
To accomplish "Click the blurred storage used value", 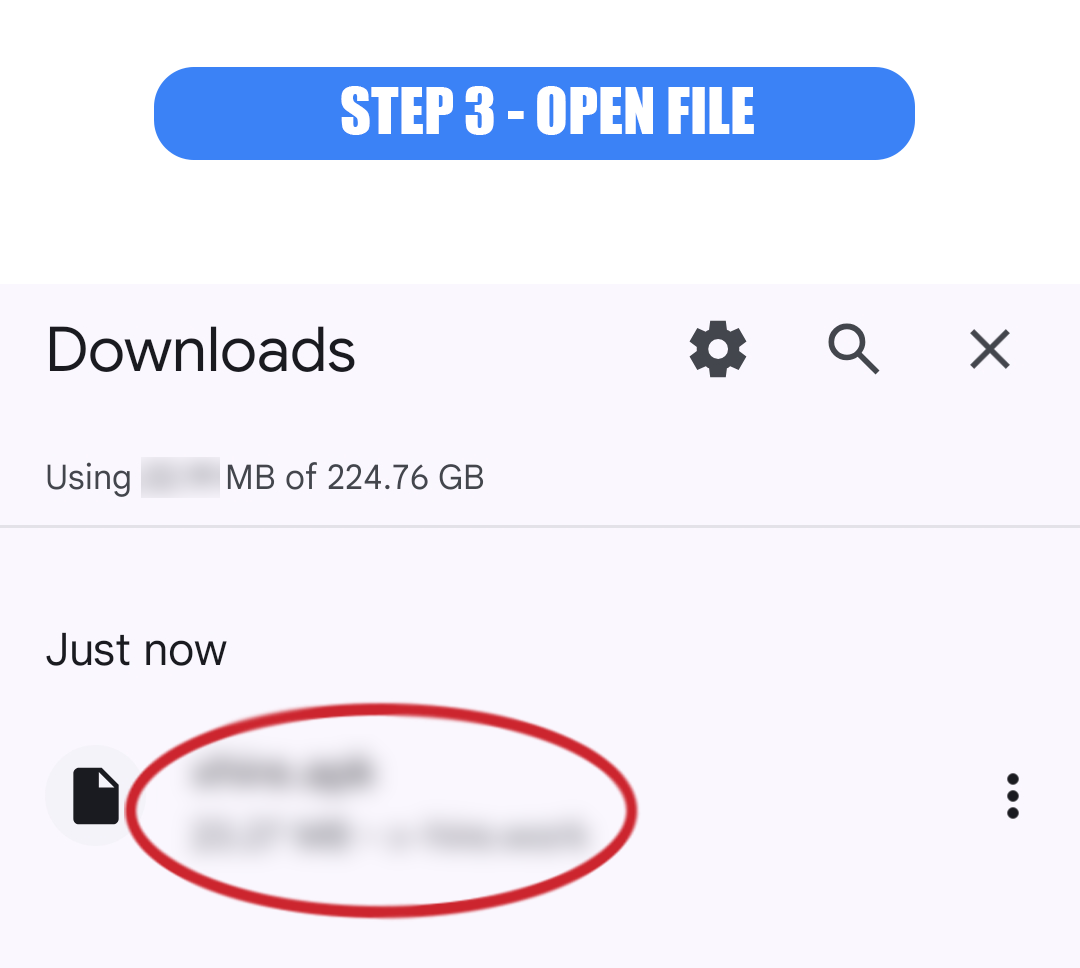I will click(x=180, y=477).
